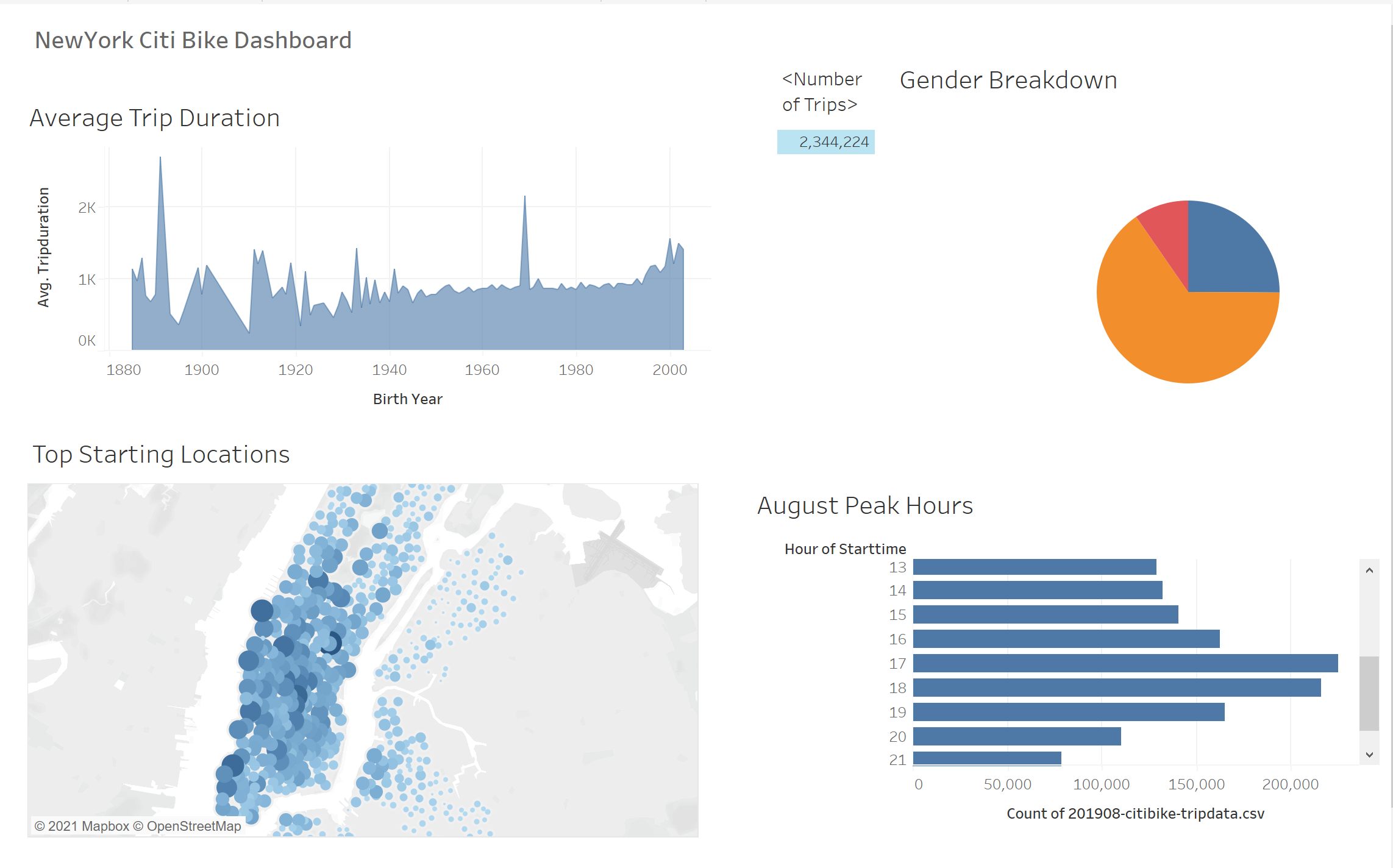Click the Hour of Starttime label
Viewport: 1393px width, 868px height.
(x=845, y=548)
